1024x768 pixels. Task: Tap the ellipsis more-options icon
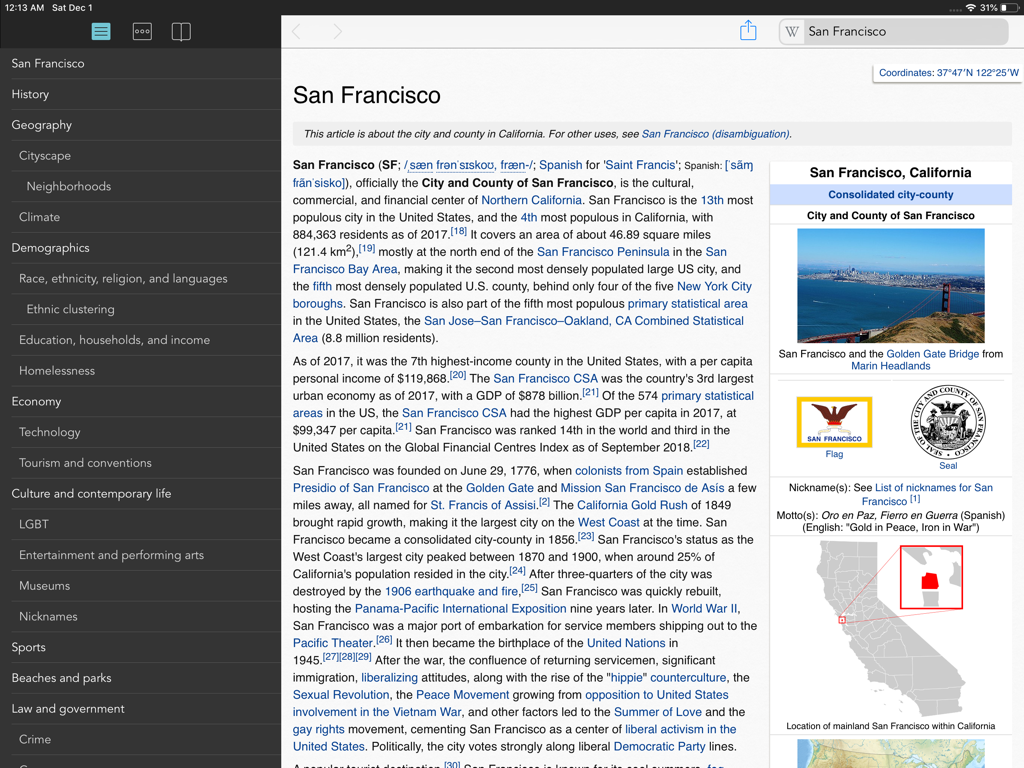(x=141, y=31)
